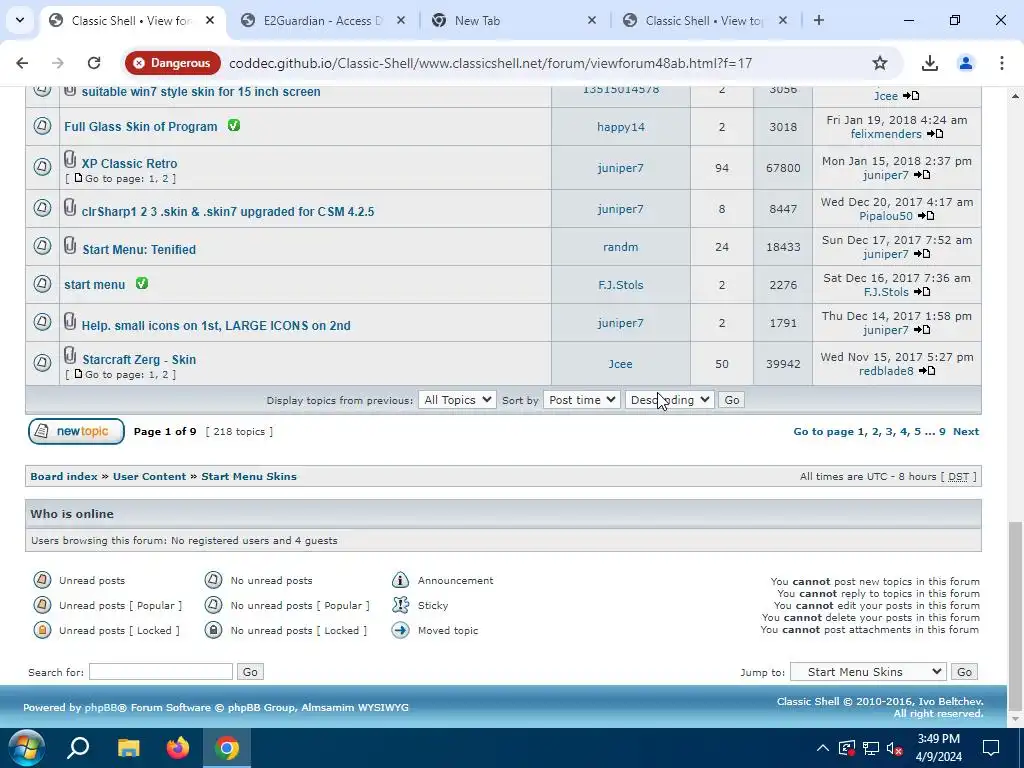
Task: Click the Moved topic arrow icon
Action: 400,630
